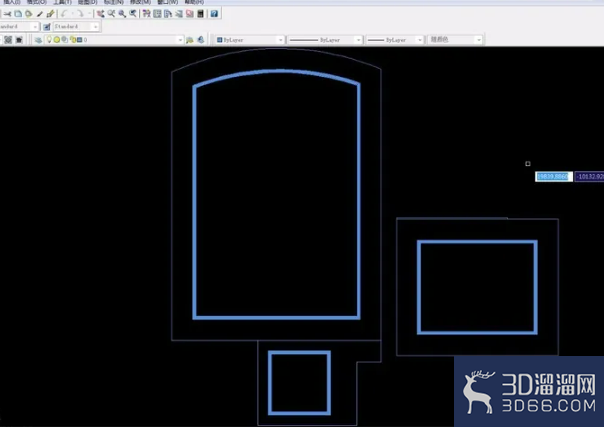604x427 pixels.
Task: Open the Sheet Set Manager icon
Action: click(x=179, y=14)
